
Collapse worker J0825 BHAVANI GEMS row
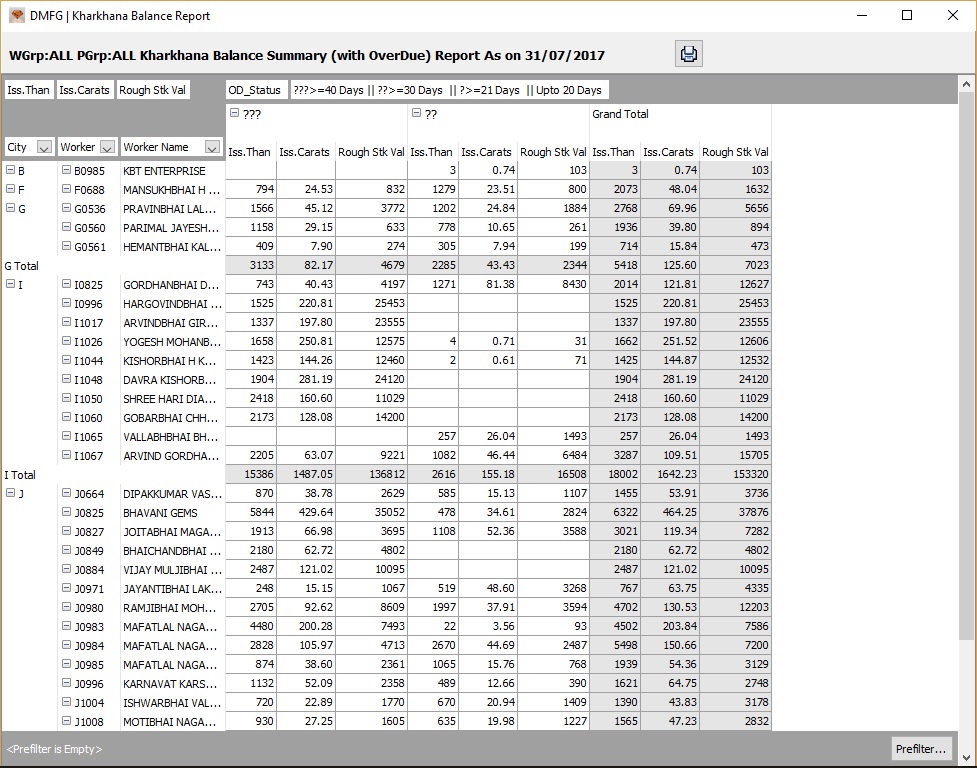[x=67, y=512]
